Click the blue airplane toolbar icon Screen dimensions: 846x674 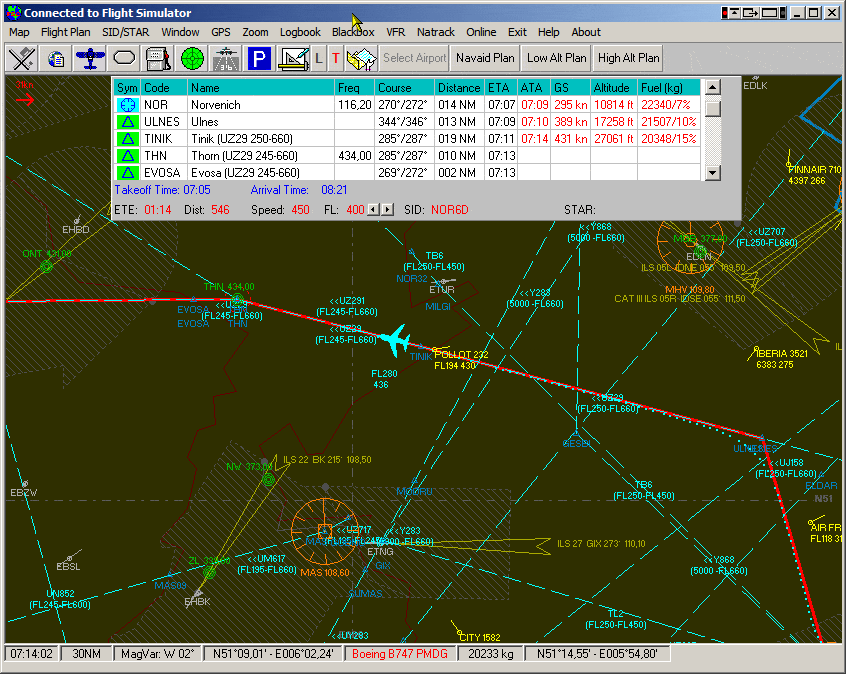[x=91, y=58]
